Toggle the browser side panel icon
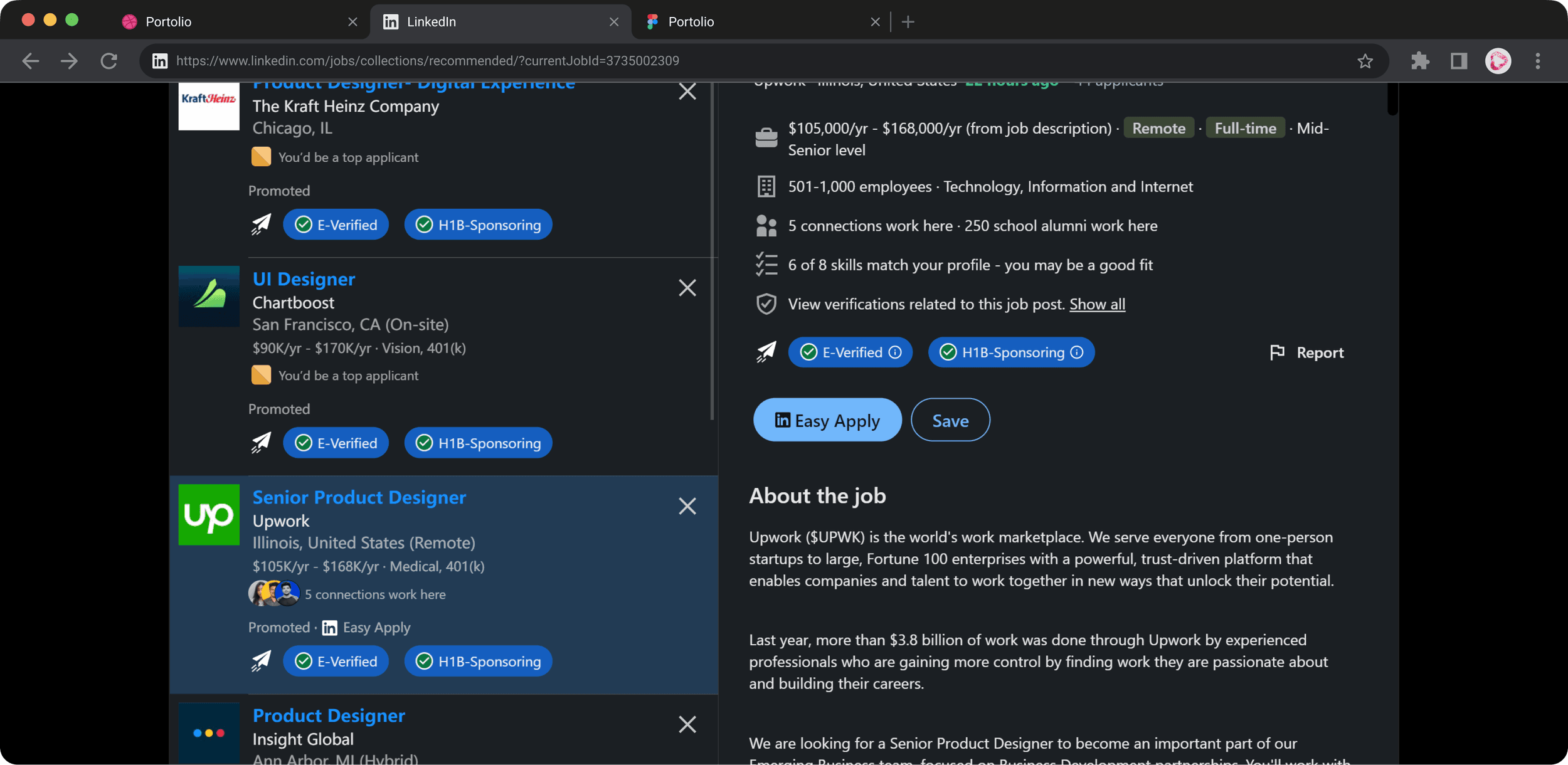The height and width of the screenshot is (765, 1568). point(1458,61)
